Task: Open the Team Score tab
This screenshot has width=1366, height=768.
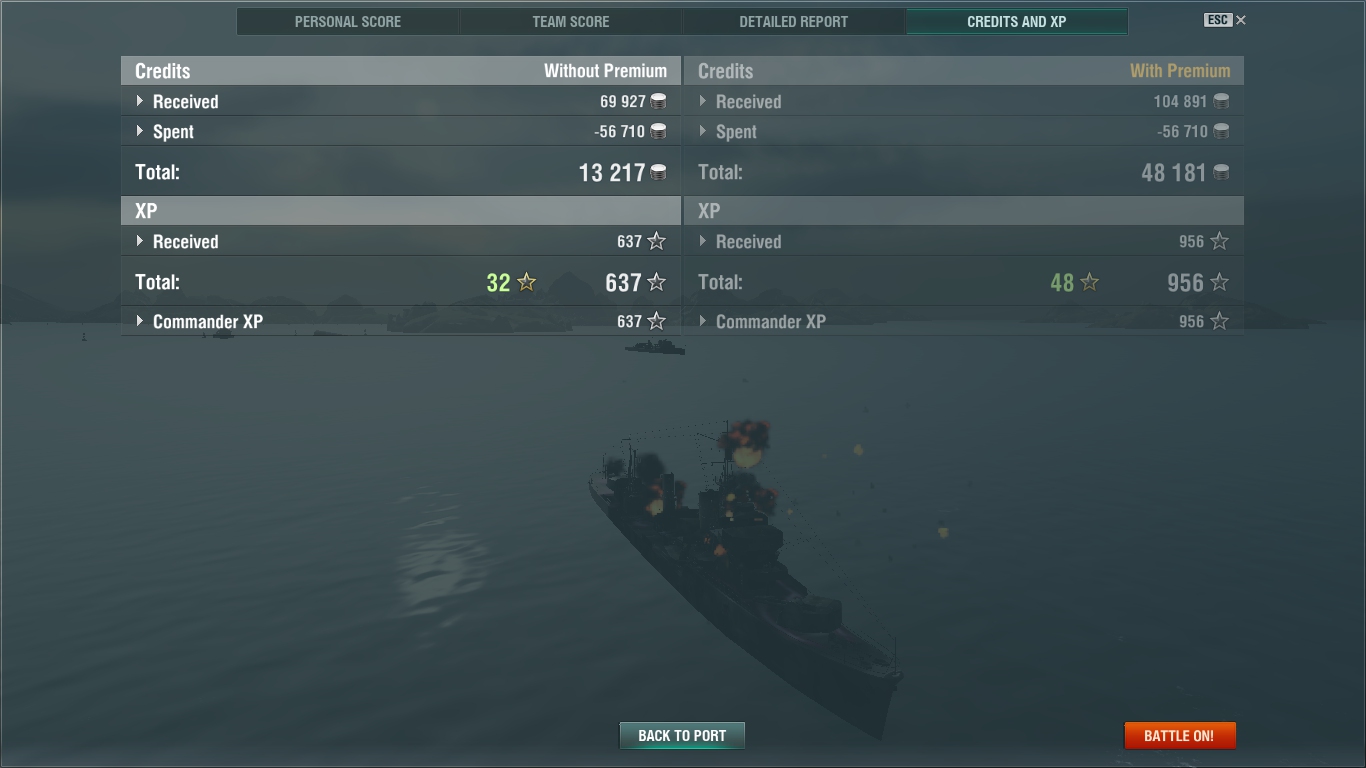Action: pyautogui.click(x=571, y=22)
